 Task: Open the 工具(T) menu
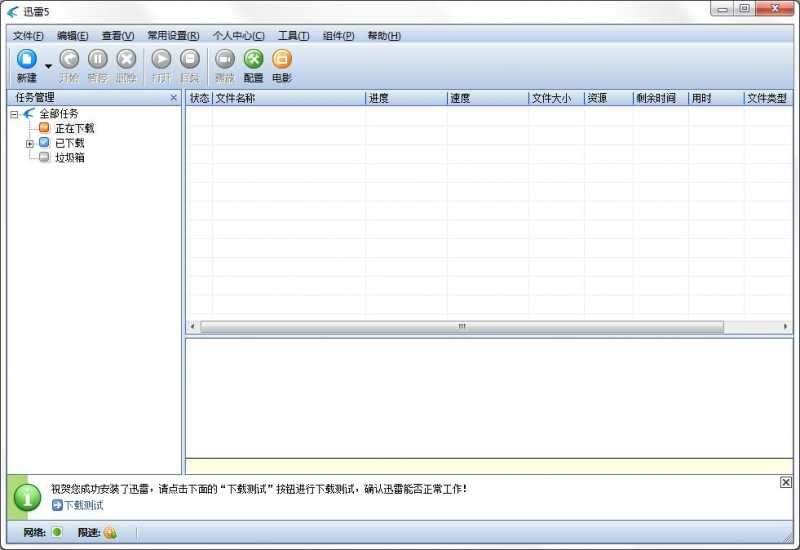point(293,36)
